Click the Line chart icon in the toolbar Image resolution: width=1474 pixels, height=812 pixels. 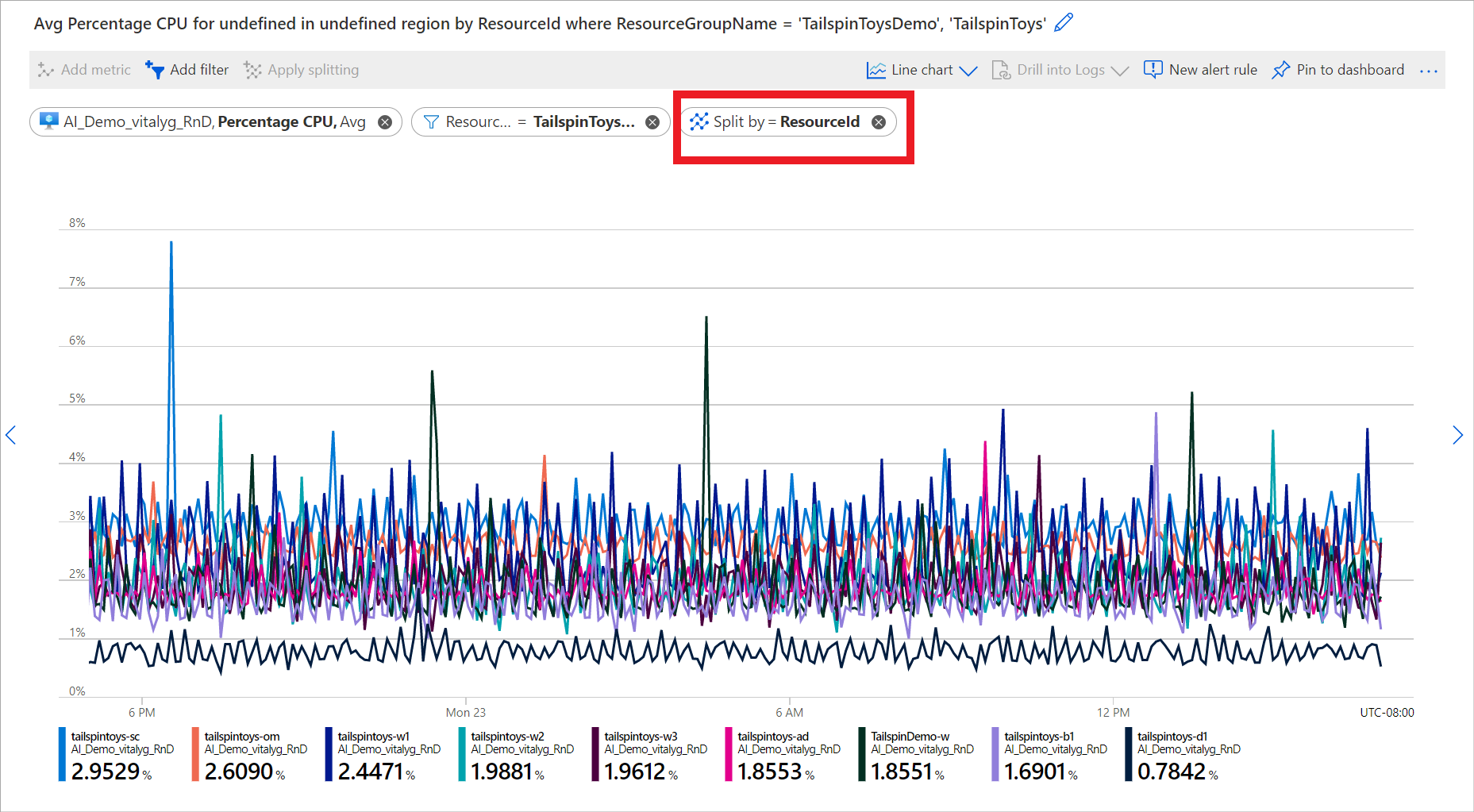(876, 70)
